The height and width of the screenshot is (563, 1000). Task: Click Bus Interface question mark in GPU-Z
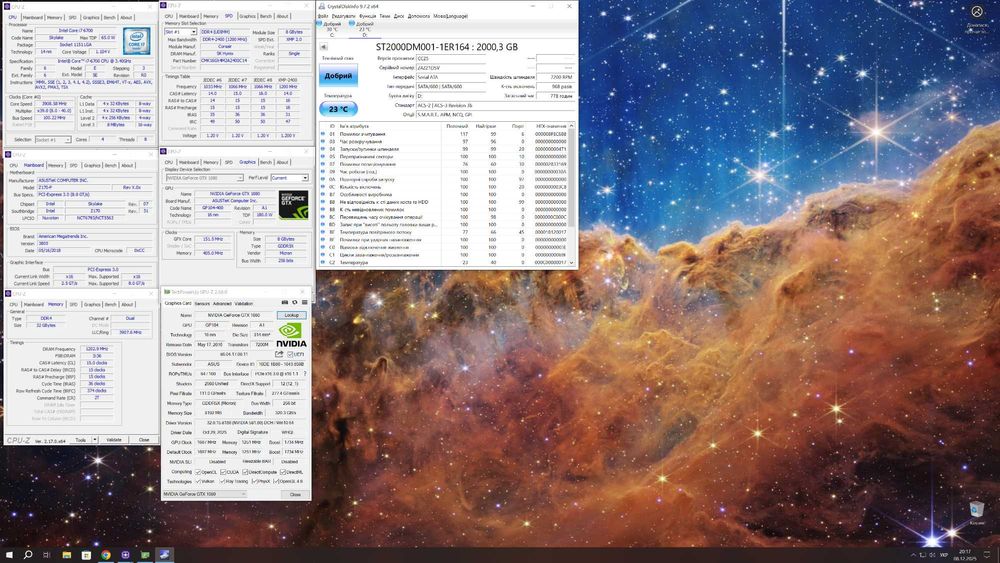(304, 374)
